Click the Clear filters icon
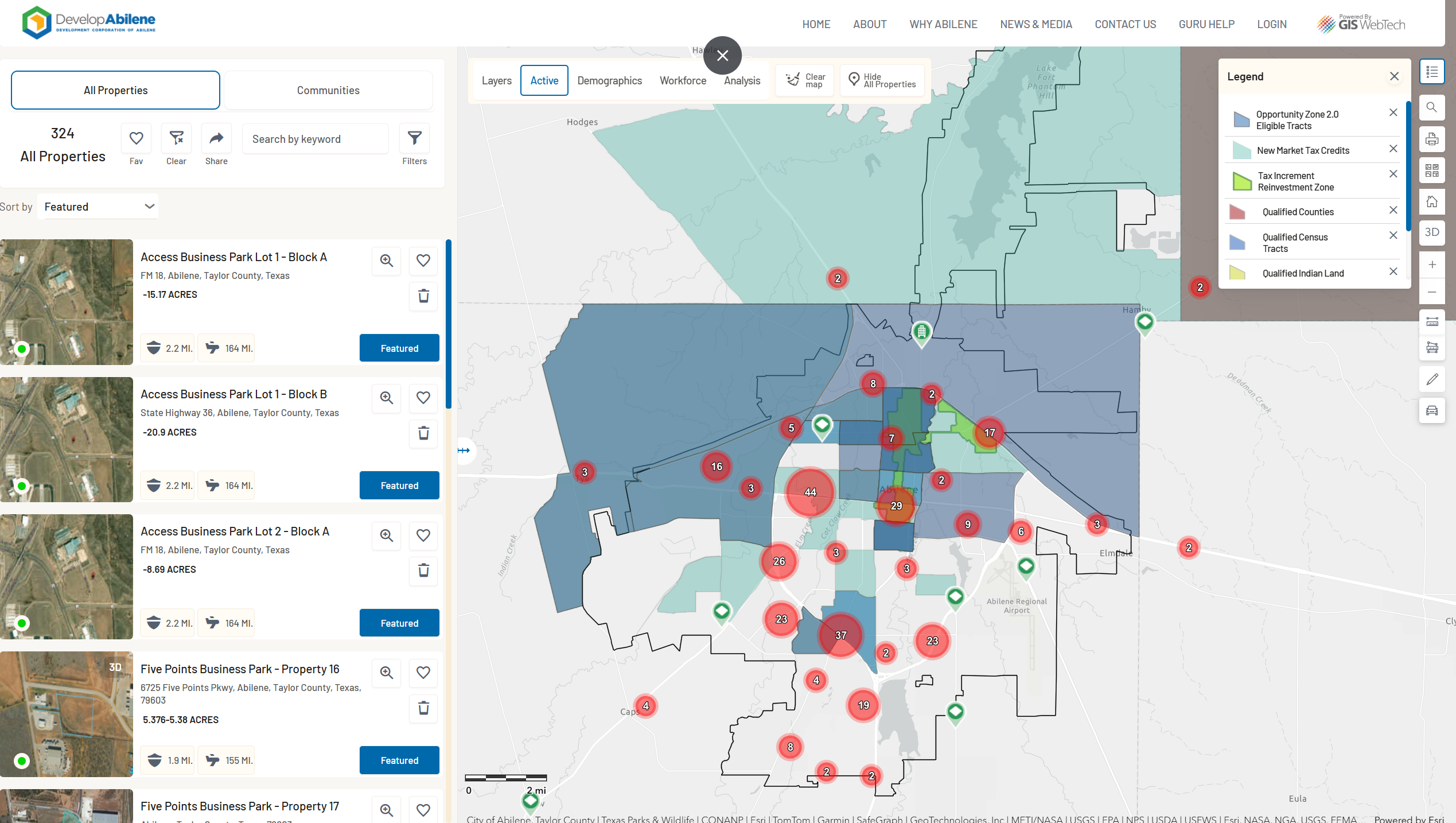The height and width of the screenshot is (823, 1456). tap(176, 138)
